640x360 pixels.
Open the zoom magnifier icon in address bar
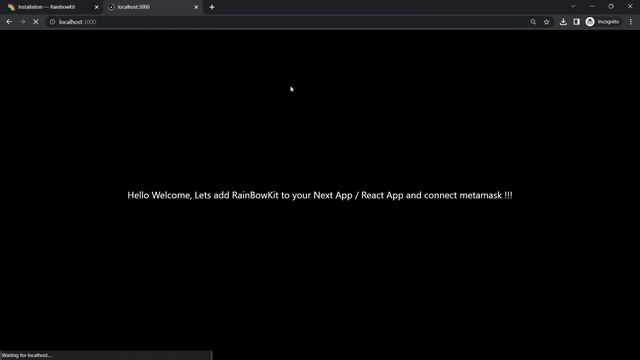(x=533, y=22)
